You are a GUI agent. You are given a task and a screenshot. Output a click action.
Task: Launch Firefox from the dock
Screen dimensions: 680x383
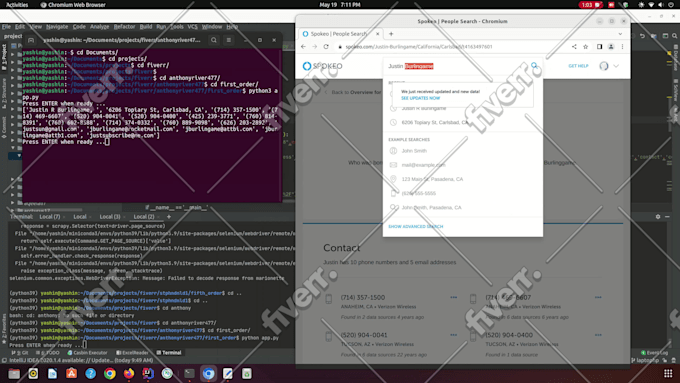point(129,373)
